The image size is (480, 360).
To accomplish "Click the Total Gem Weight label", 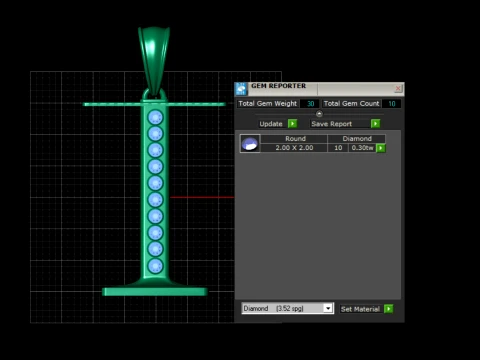I will coord(268,104).
